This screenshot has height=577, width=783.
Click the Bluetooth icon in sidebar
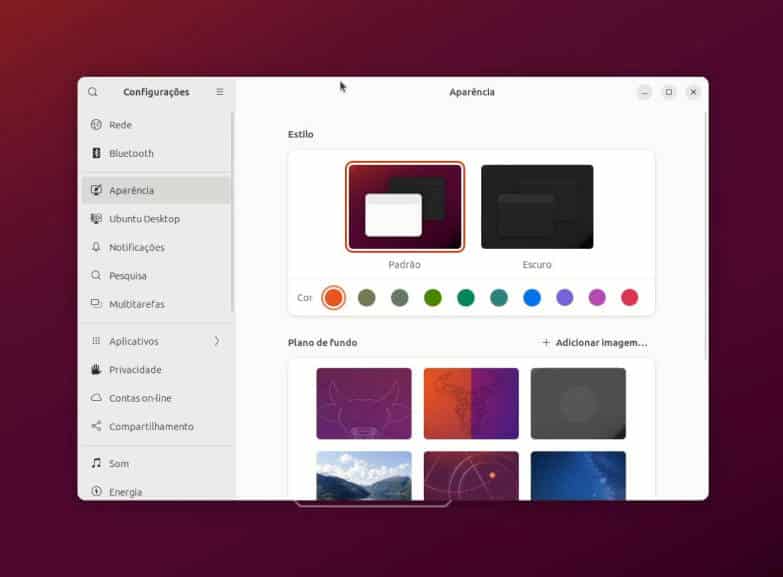coord(96,153)
